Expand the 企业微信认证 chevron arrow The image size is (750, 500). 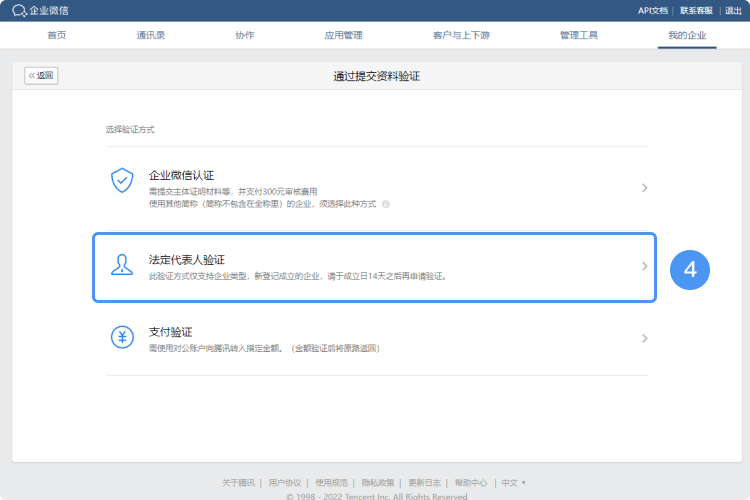pyautogui.click(x=645, y=187)
